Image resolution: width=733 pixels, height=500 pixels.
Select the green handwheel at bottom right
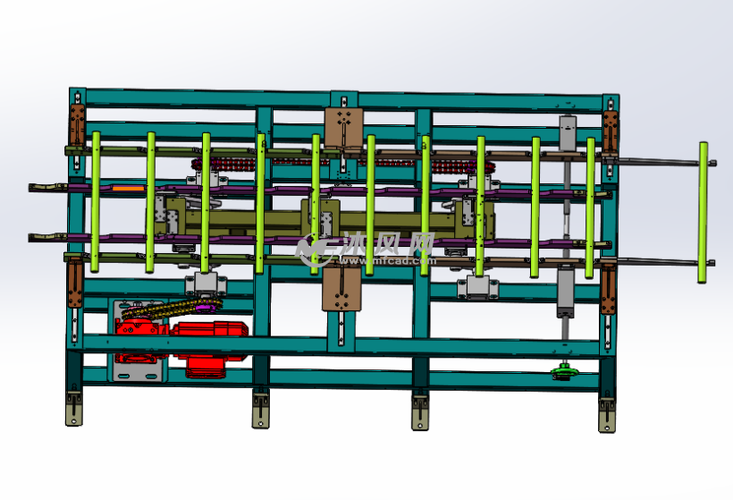566,373
